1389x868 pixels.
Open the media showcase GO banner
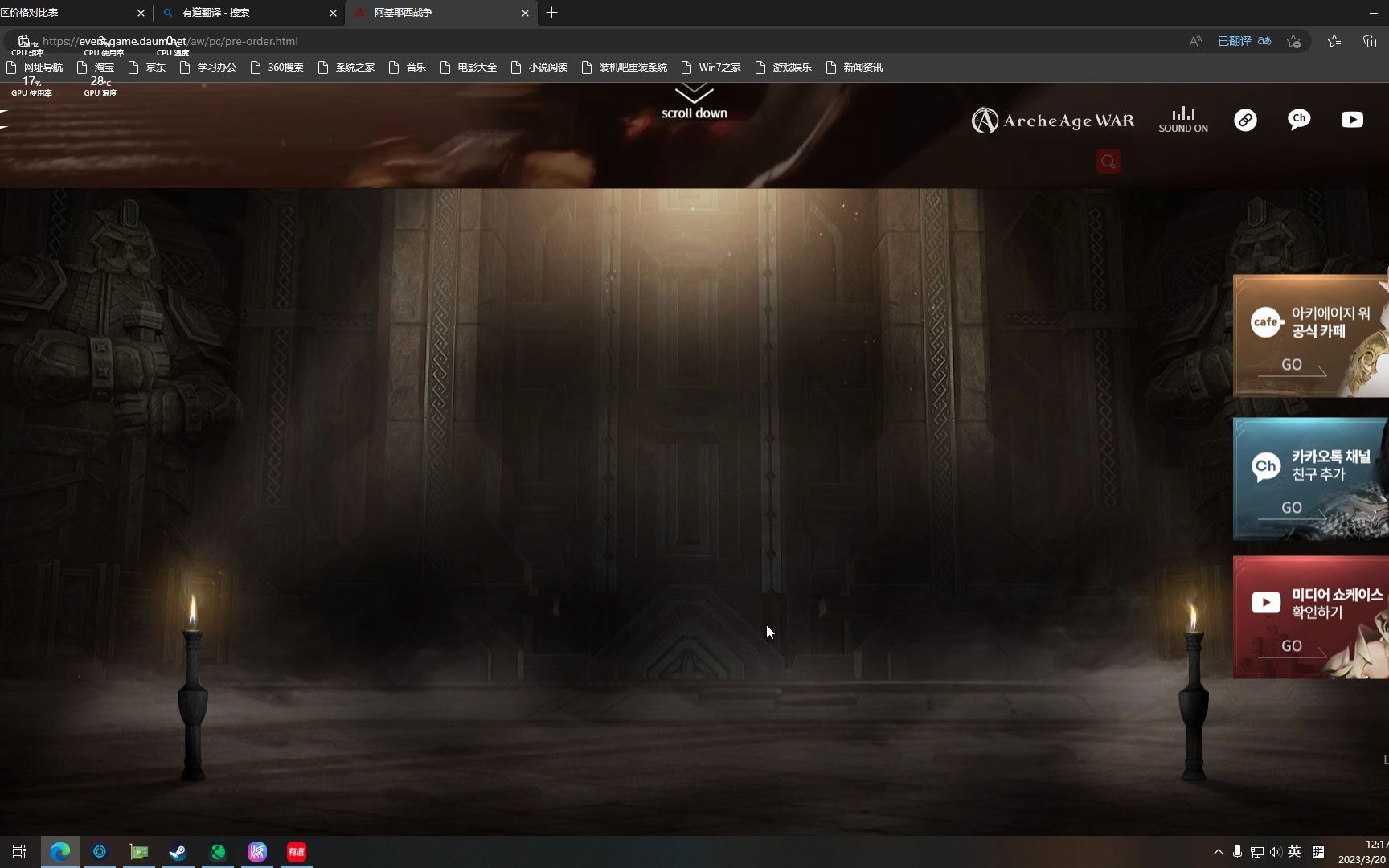pos(1311,617)
